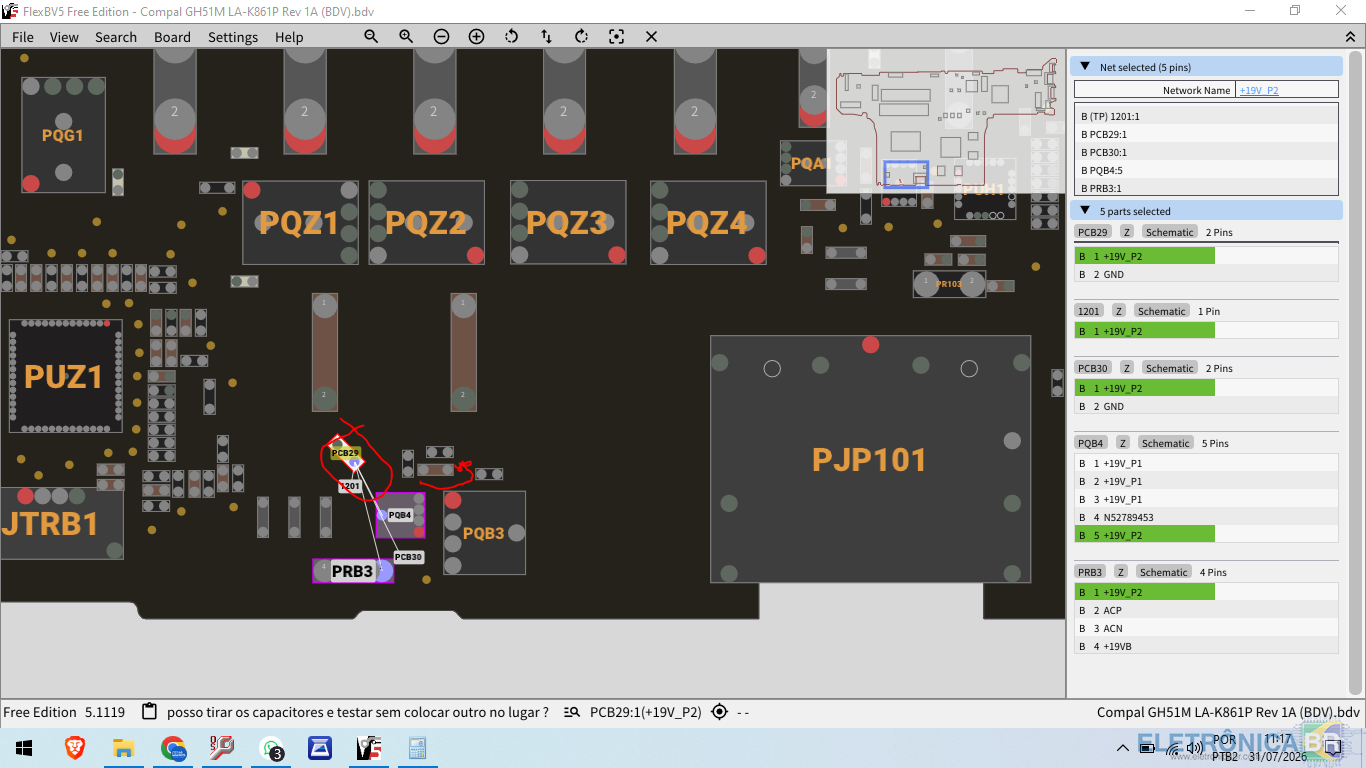Select B PCB30:1 in the pin list

1206,152
